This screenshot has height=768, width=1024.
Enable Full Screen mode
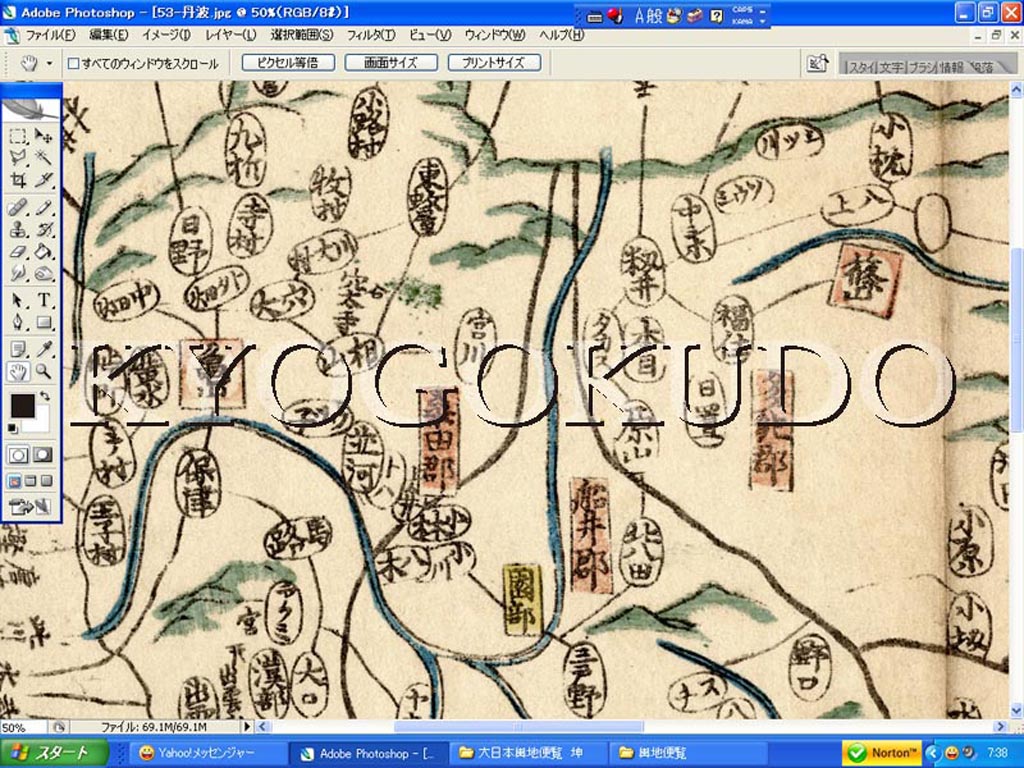46,482
